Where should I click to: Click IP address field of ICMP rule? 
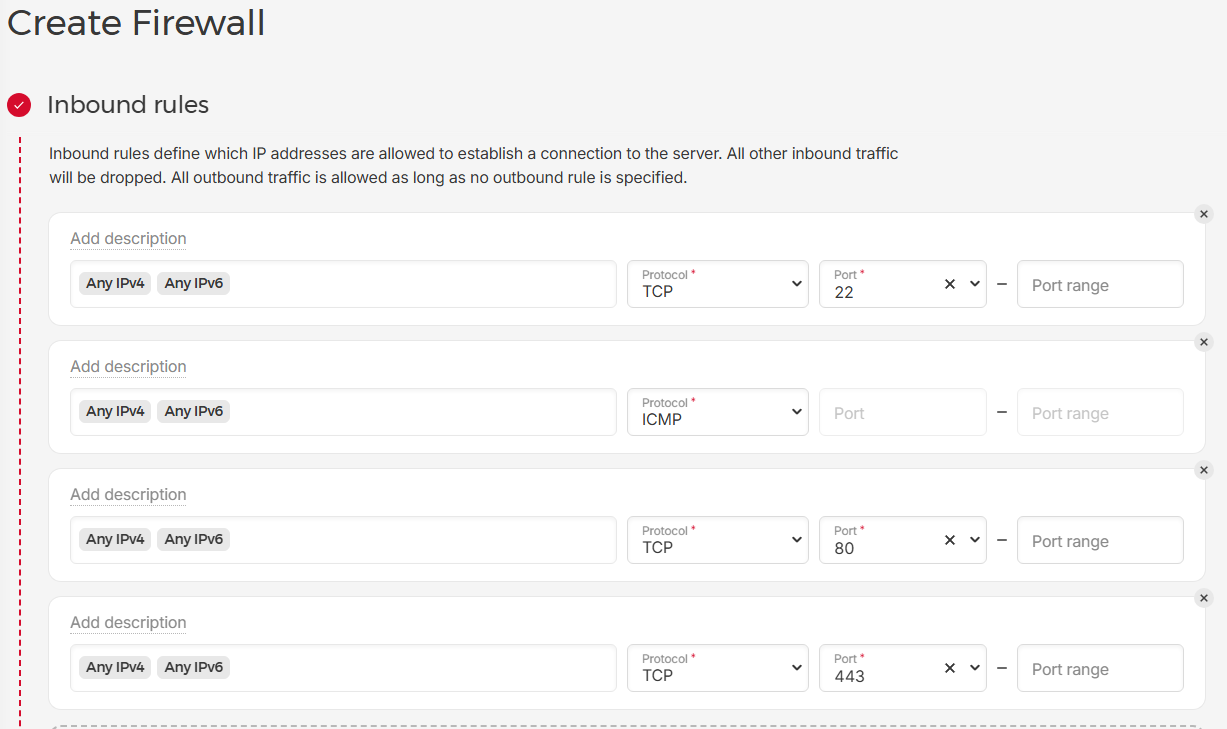tap(420, 412)
